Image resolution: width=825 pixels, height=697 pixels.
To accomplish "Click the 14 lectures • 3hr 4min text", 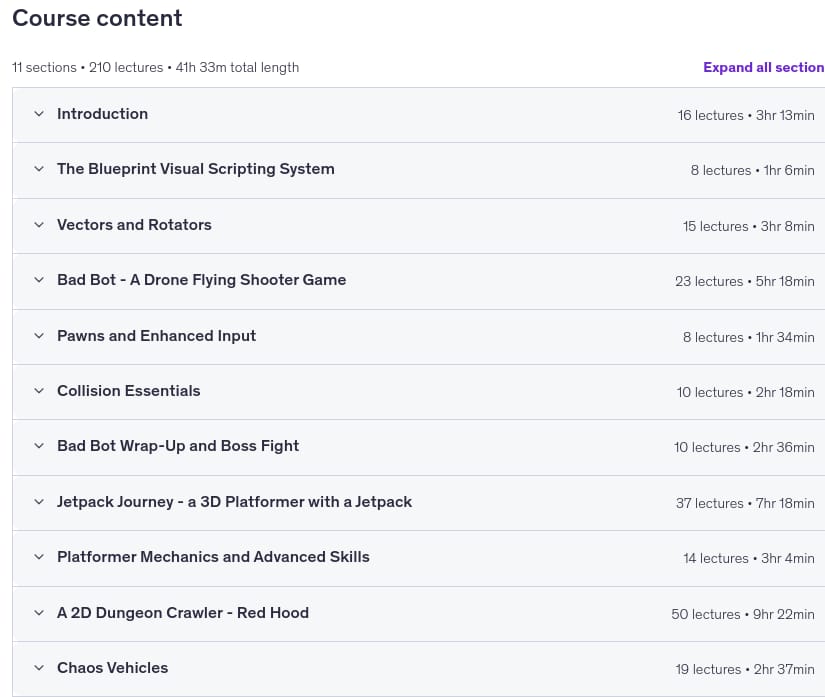I will (x=749, y=558).
